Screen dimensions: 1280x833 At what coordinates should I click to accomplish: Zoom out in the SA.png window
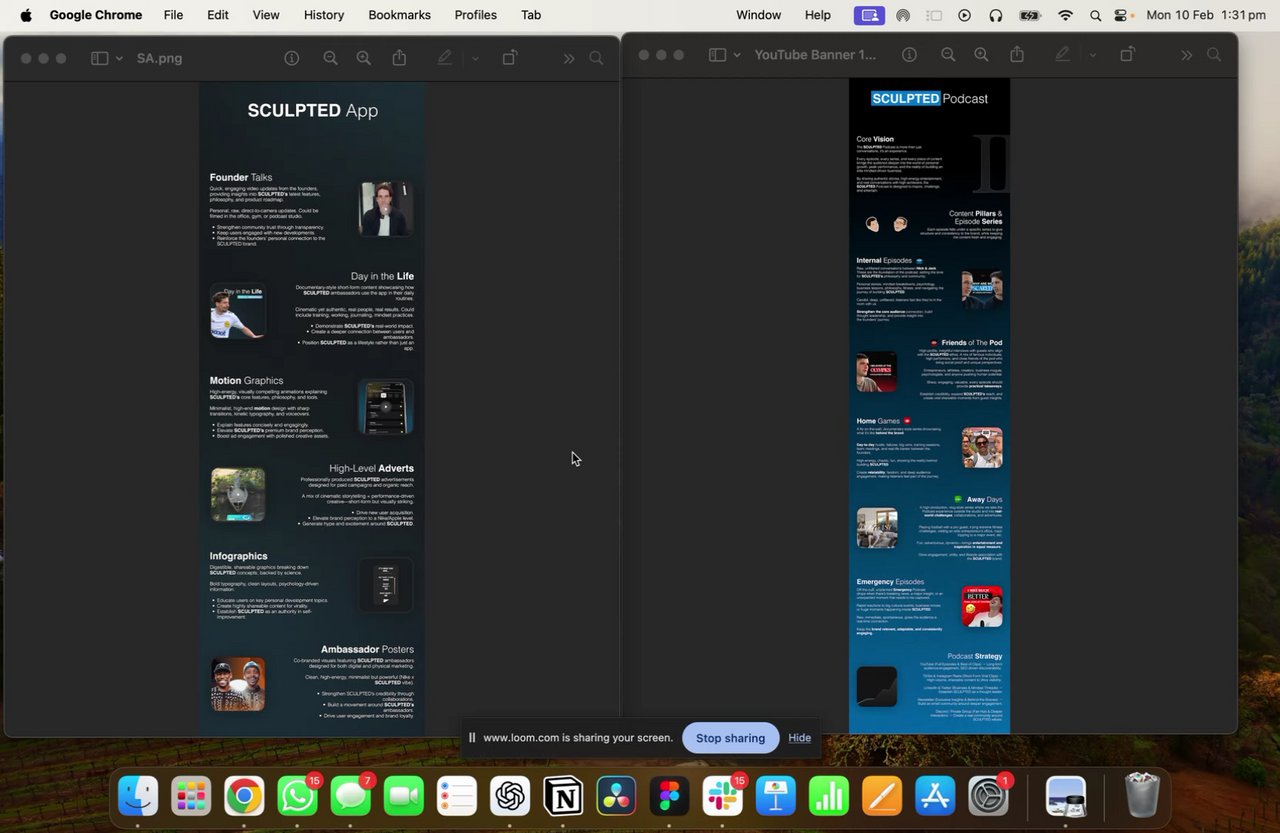pos(330,58)
